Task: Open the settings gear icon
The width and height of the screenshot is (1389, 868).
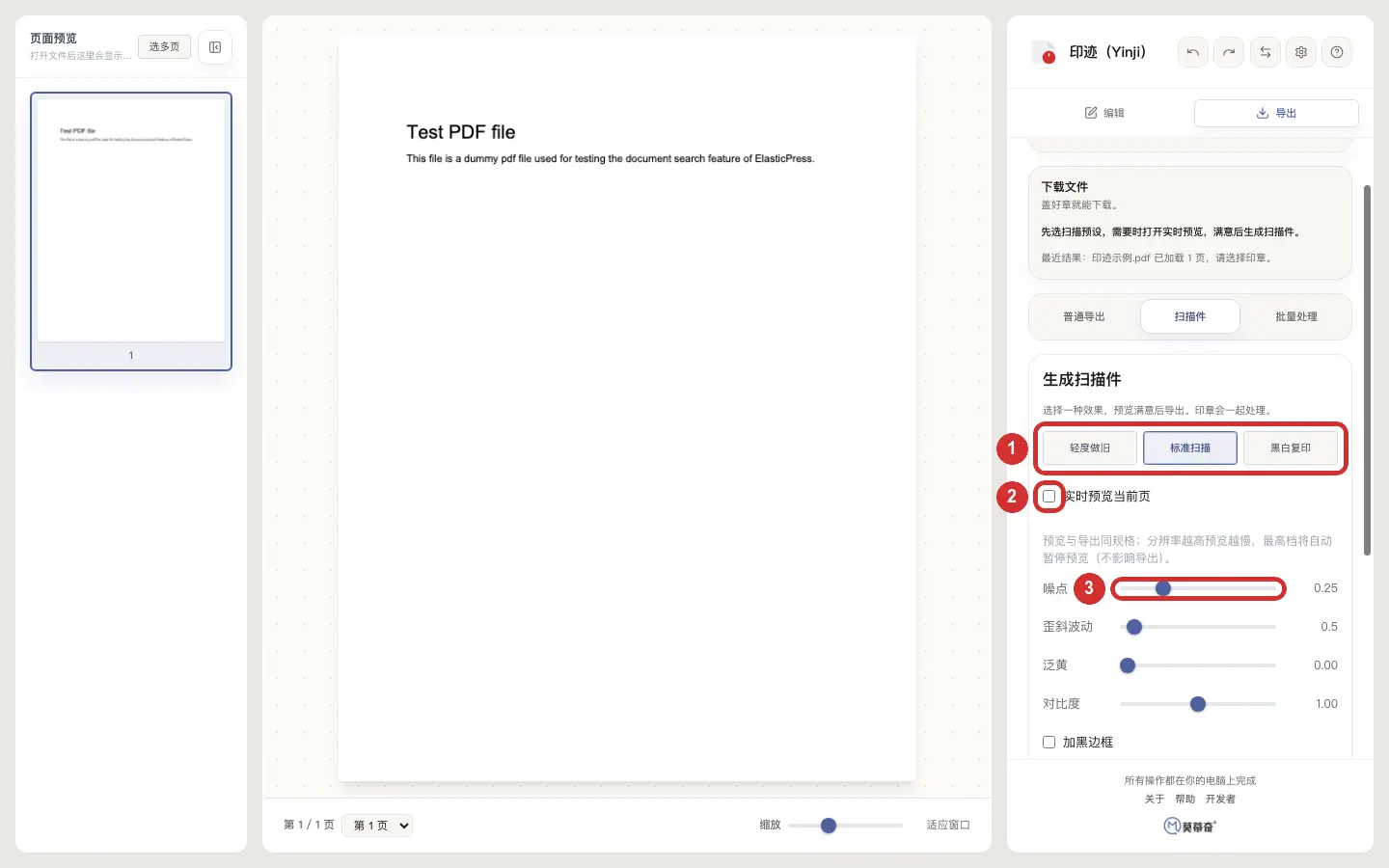Action: (1301, 52)
